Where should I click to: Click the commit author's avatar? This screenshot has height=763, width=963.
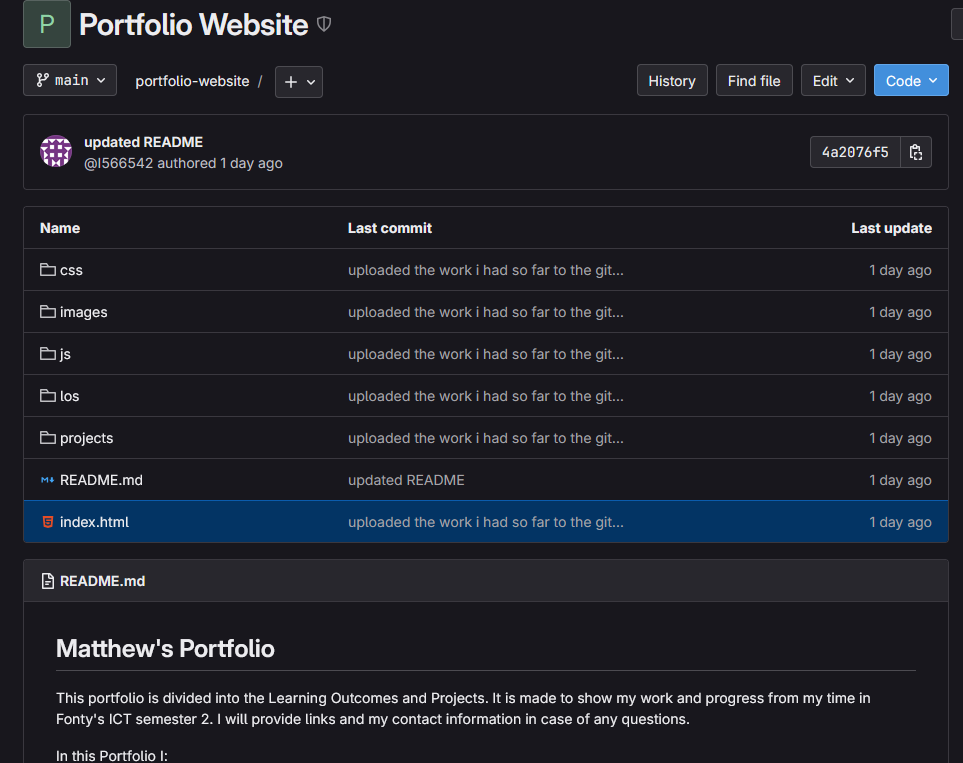pyautogui.click(x=55, y=152)
